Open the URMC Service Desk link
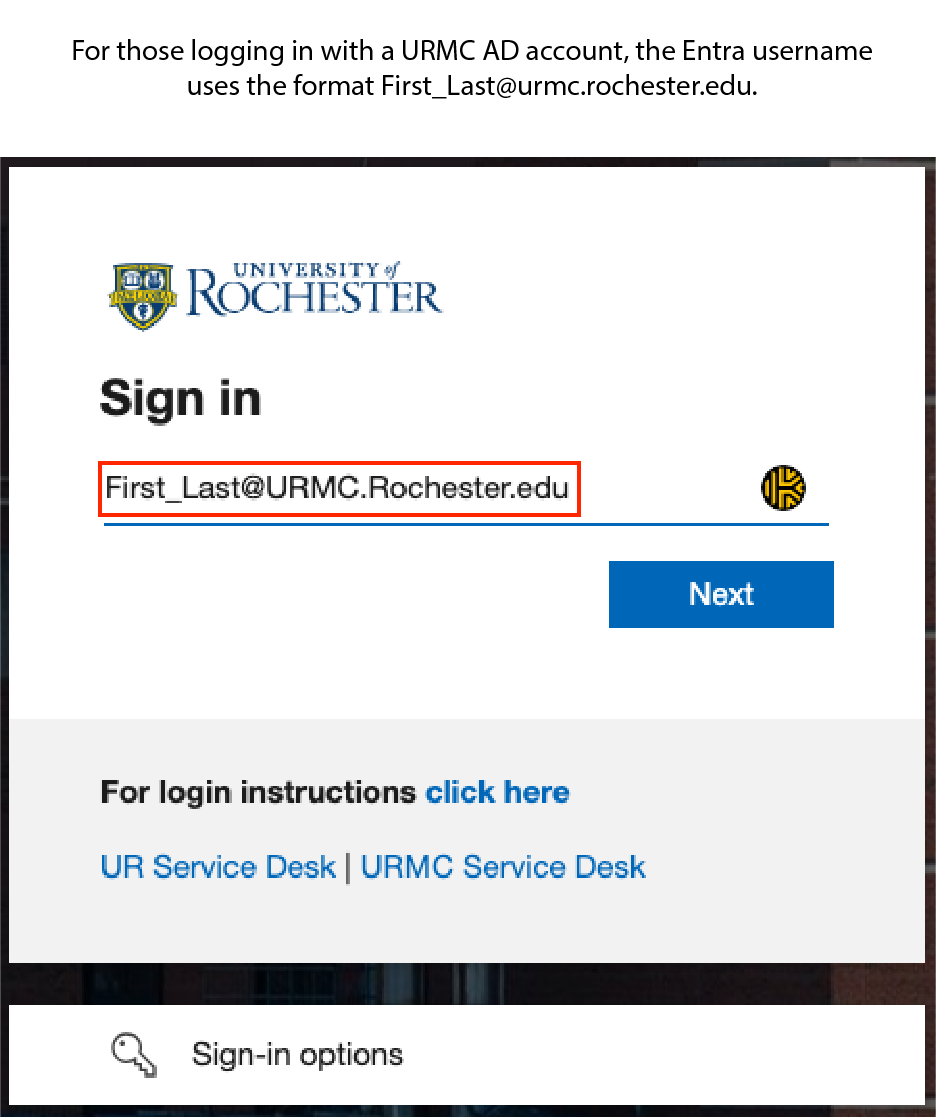The image size is (936, 1118). point(503,867)
